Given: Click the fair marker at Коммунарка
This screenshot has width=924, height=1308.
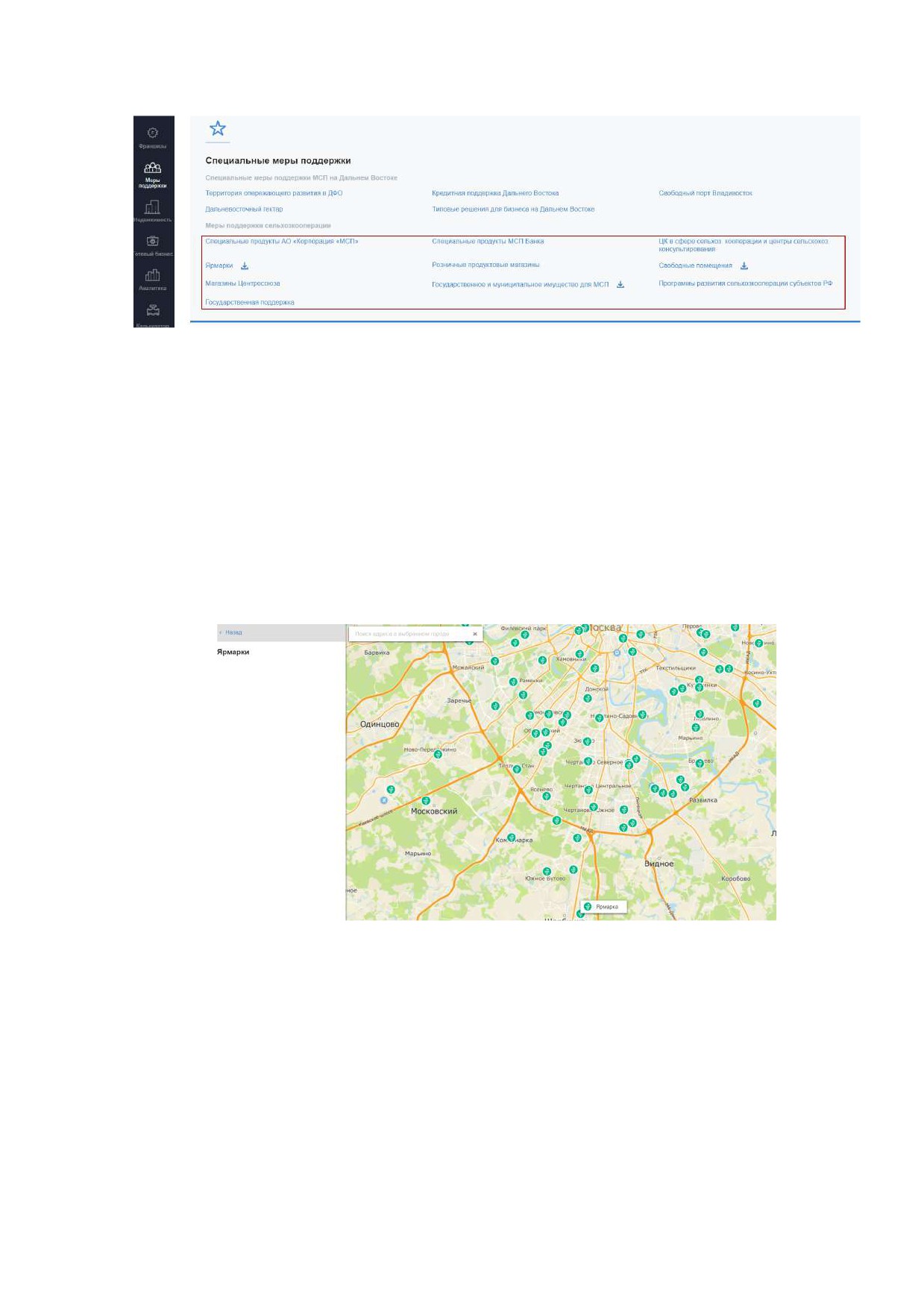Looking at the screenshot, I should pos(512,837).
